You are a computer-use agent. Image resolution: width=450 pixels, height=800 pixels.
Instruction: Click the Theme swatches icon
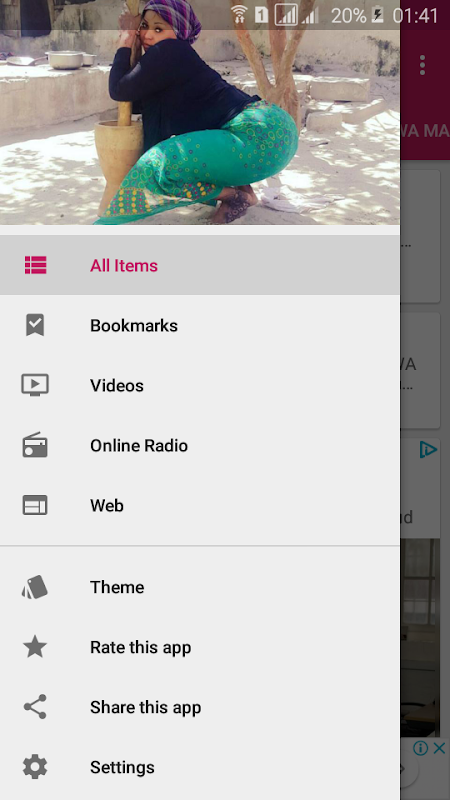(x=35, y=587)
